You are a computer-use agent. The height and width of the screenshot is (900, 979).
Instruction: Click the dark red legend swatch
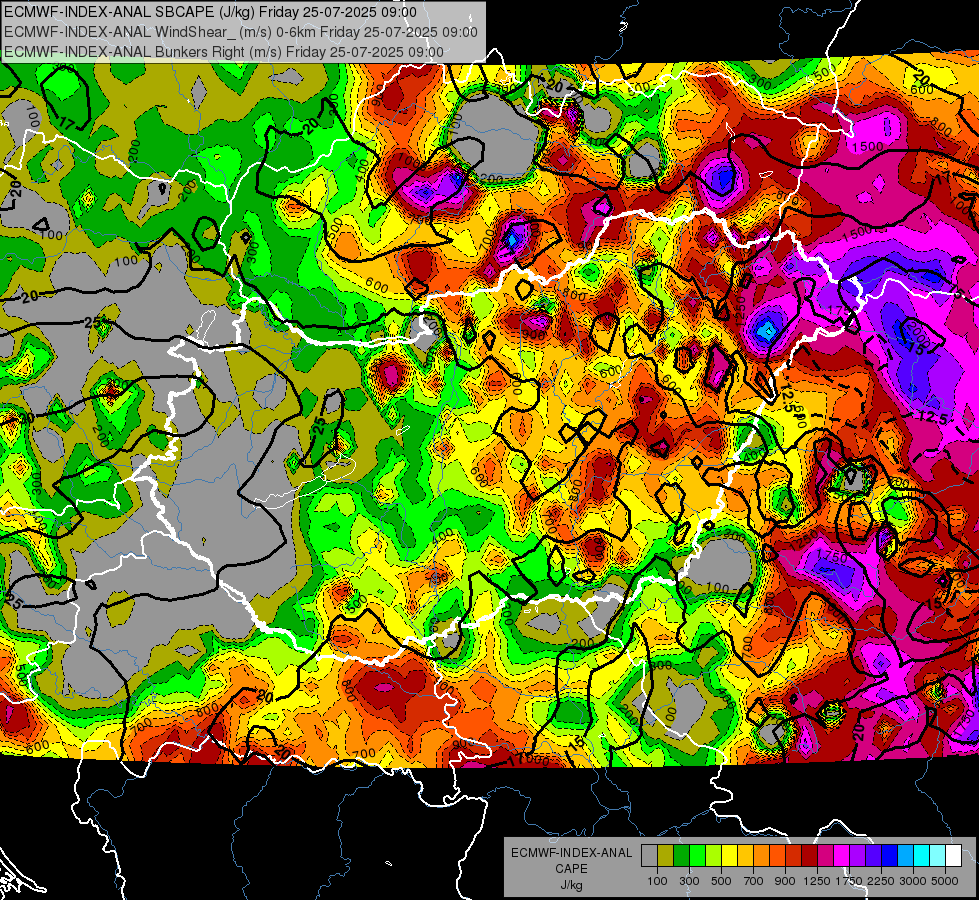point(809,855)
